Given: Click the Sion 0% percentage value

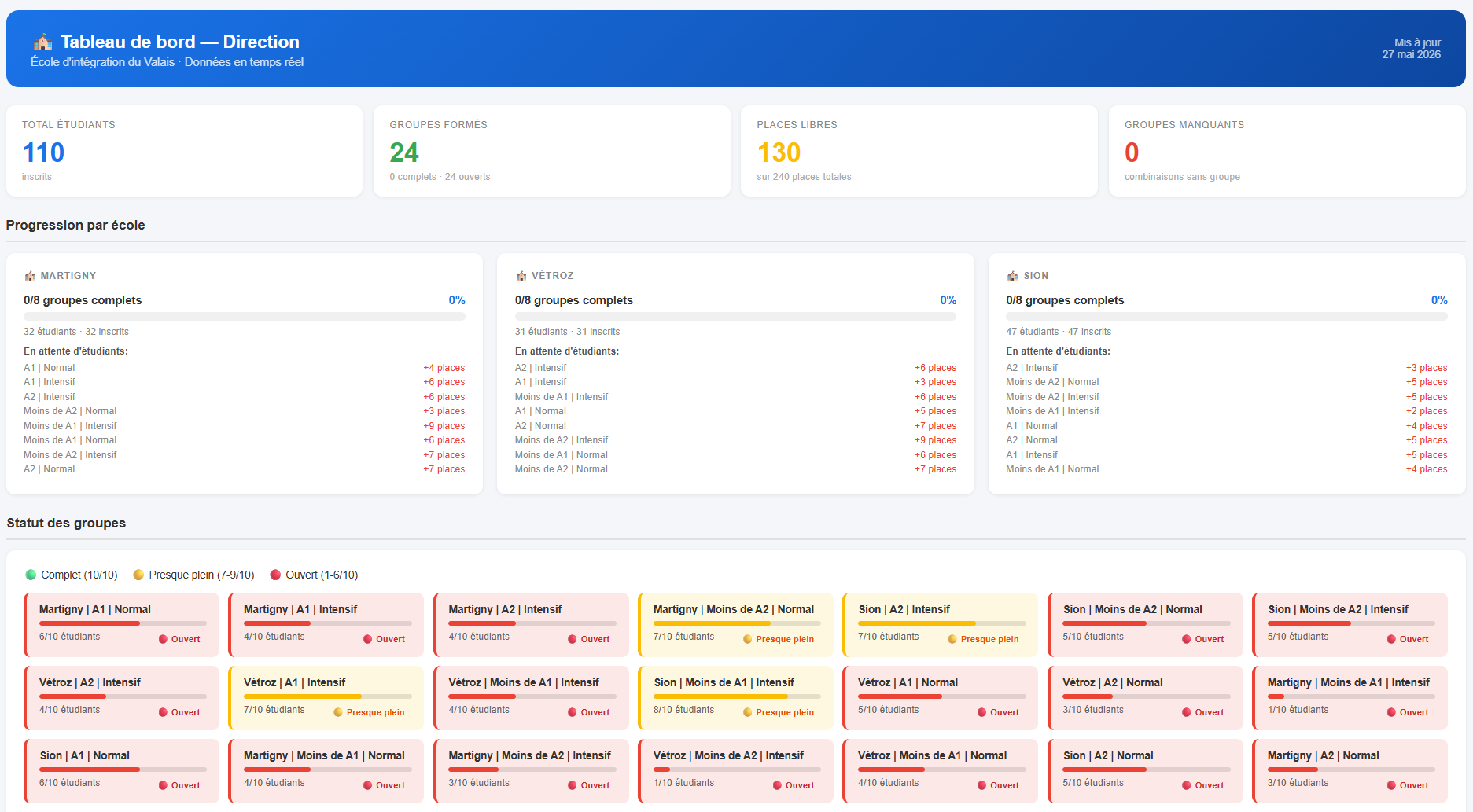Looking at the screenshot, I should coord(1439,300).
